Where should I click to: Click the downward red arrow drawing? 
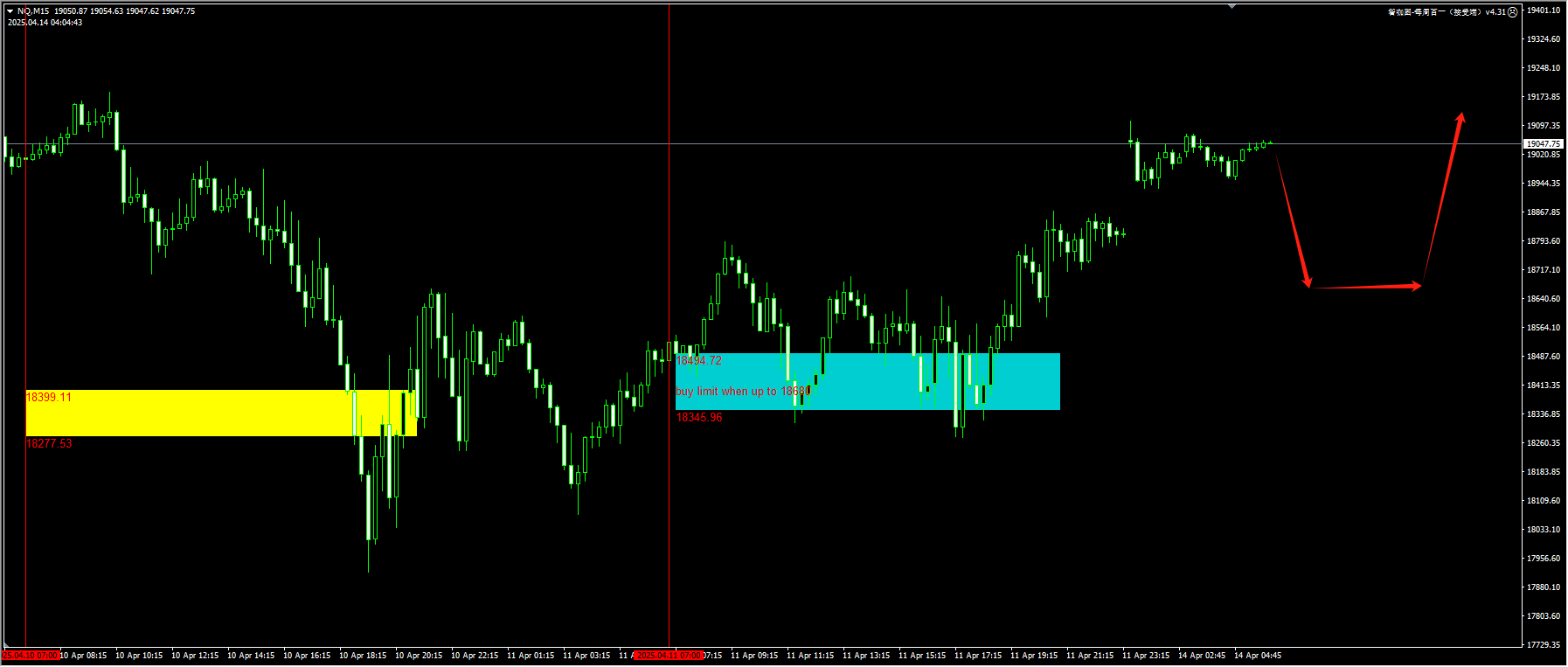[1293, 221]
